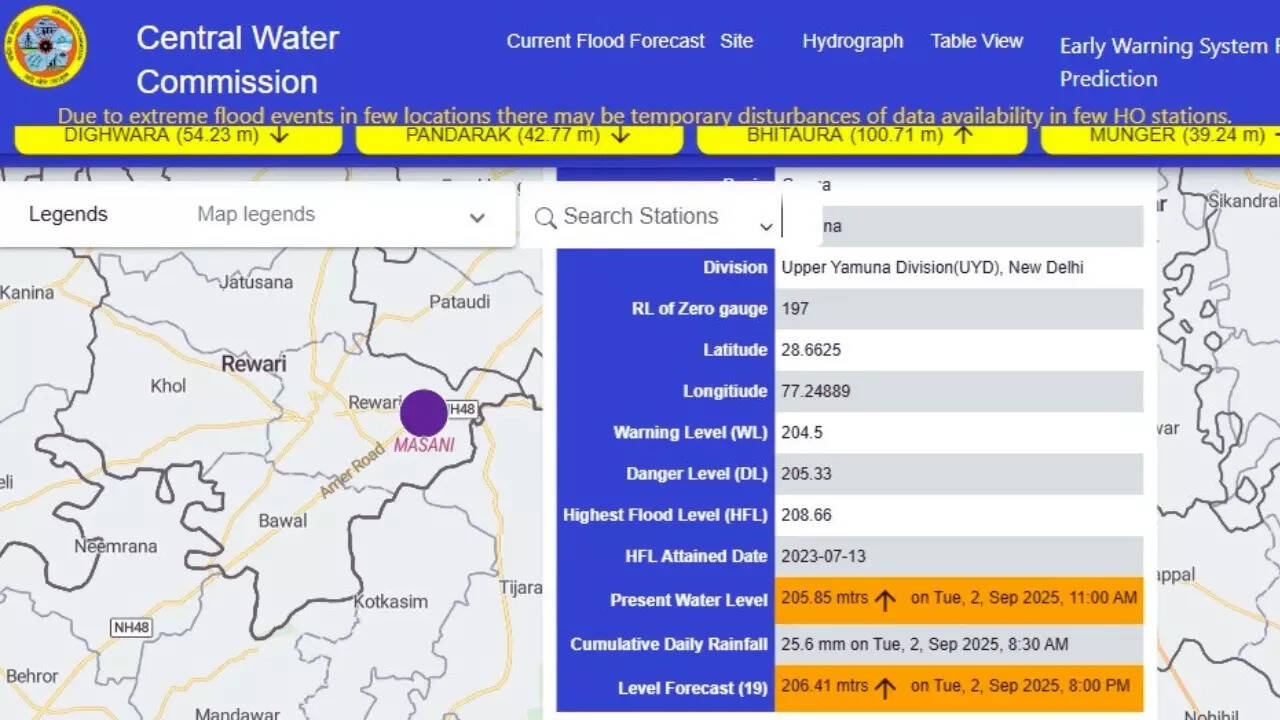Open the Early Warning System Prediction menu
This screenshot has height=720, width=1280.
tap(1169, 62)
